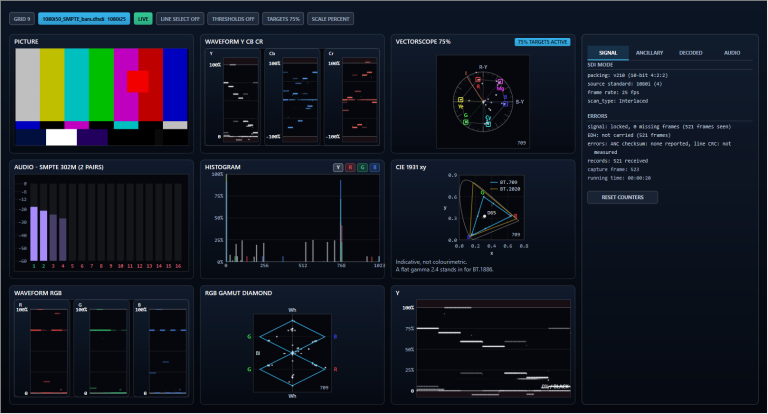768x414 pixels.
Task: Click the audio channel 3 level bar
Action: tap(53, 238)
